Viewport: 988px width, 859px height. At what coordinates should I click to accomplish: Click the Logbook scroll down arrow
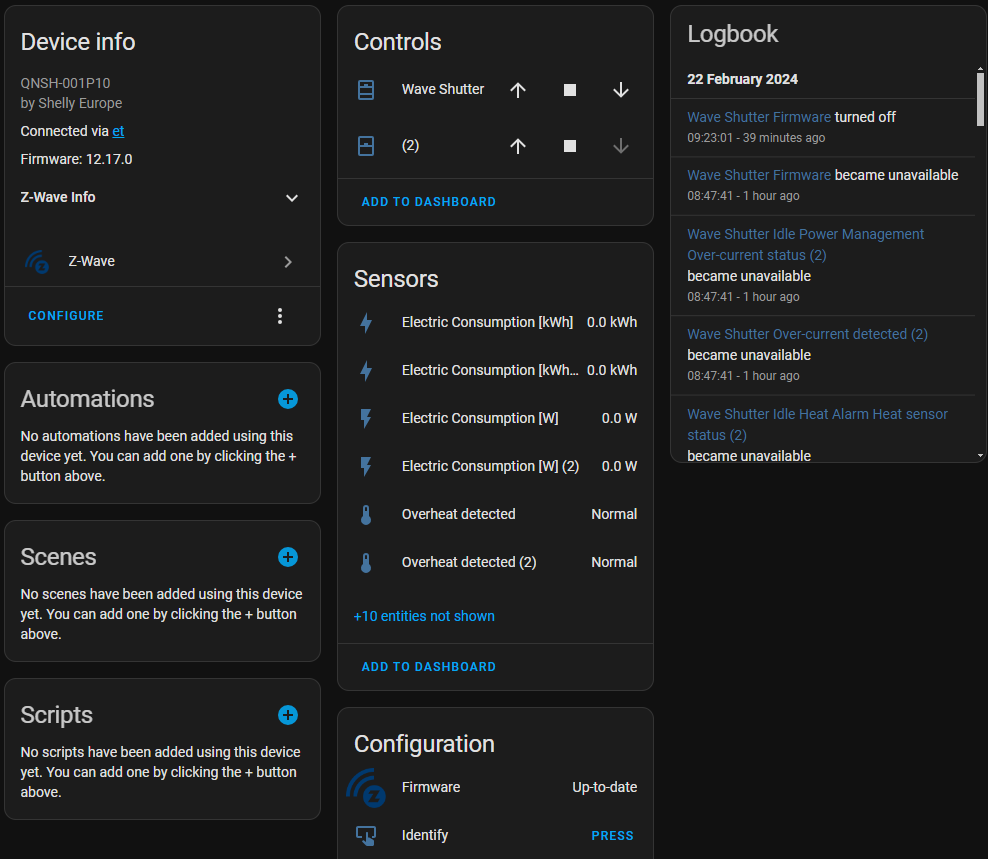[x=980, y=455]
